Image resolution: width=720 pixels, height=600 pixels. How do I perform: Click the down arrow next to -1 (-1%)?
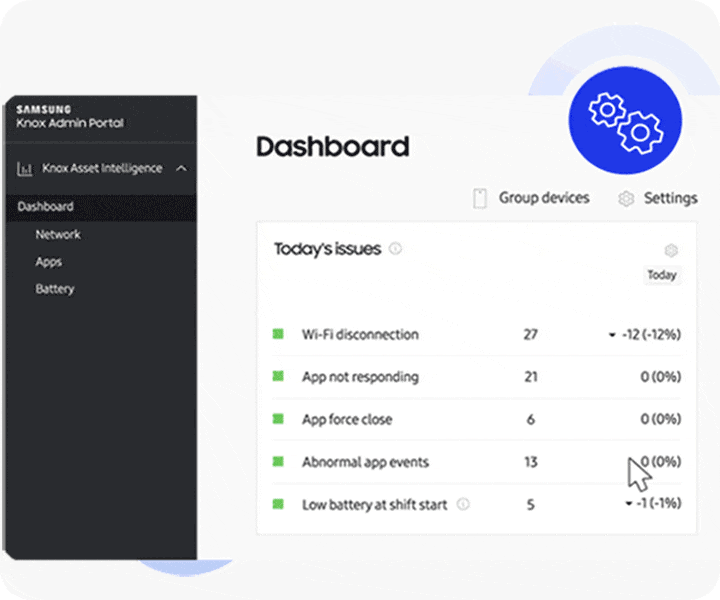point(629,504)
